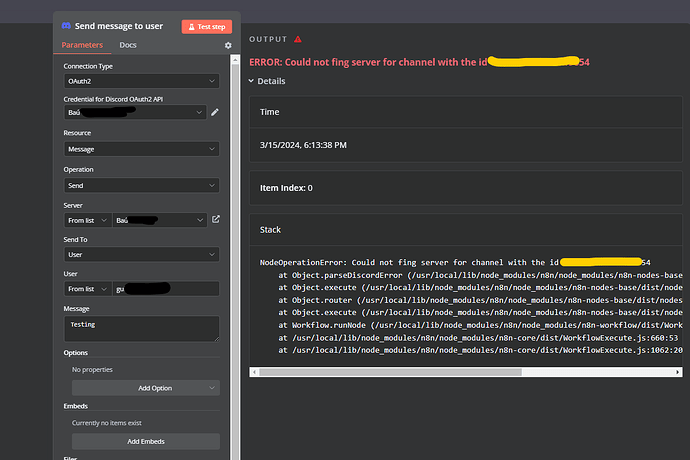Open the Send To dropdown
The width and height of the screenshot is (690, 460).
pos(141,255)
